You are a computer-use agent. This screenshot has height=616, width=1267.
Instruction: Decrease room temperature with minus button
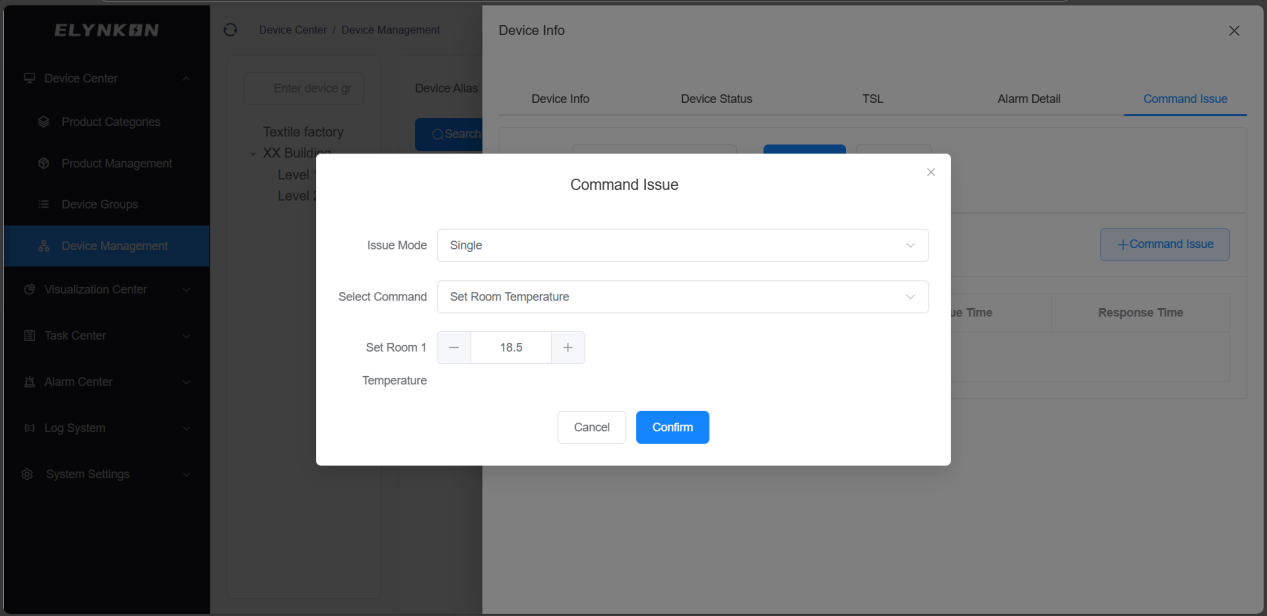pos(454,347)
